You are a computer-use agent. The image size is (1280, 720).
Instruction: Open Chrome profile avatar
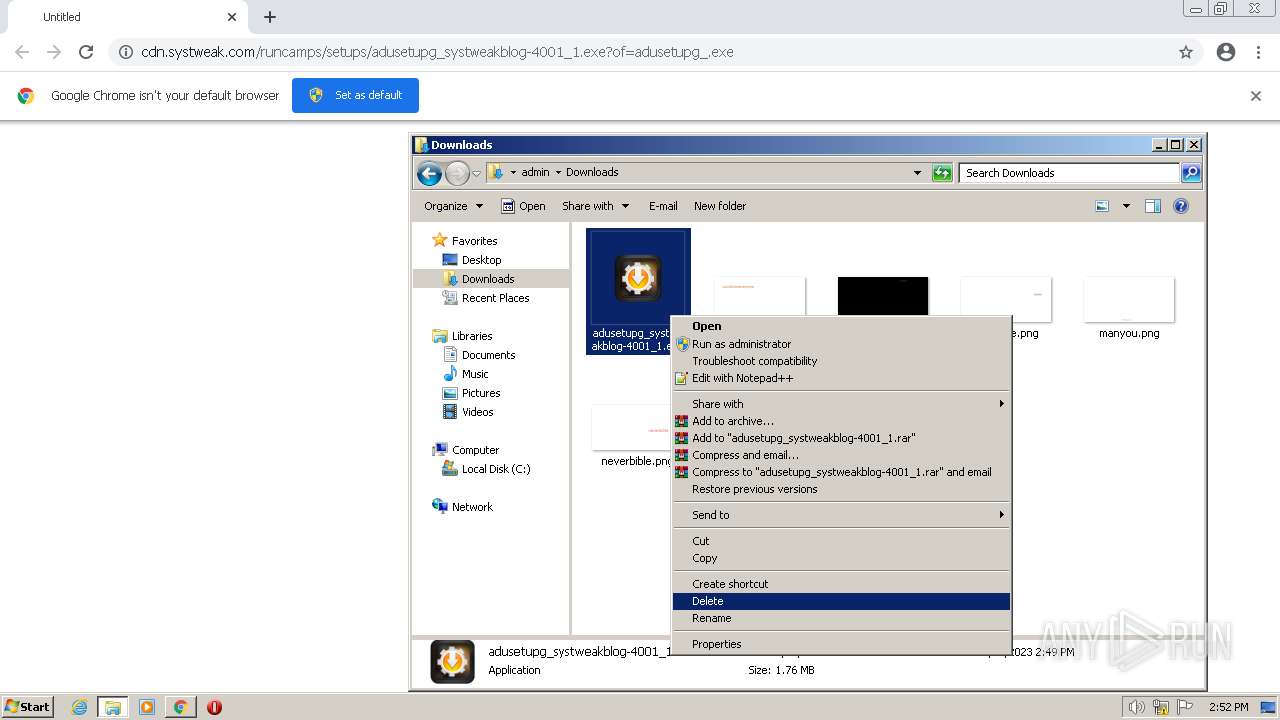point(1226,52)
